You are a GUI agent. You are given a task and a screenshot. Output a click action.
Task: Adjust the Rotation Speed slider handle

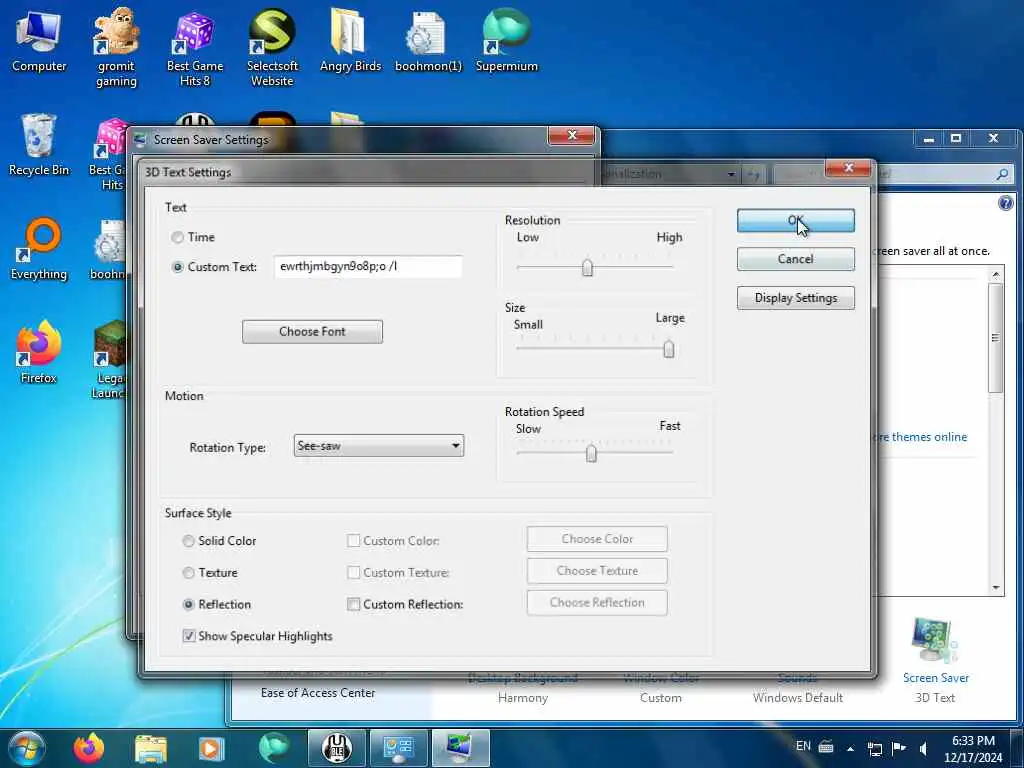(x=591, y=453)
